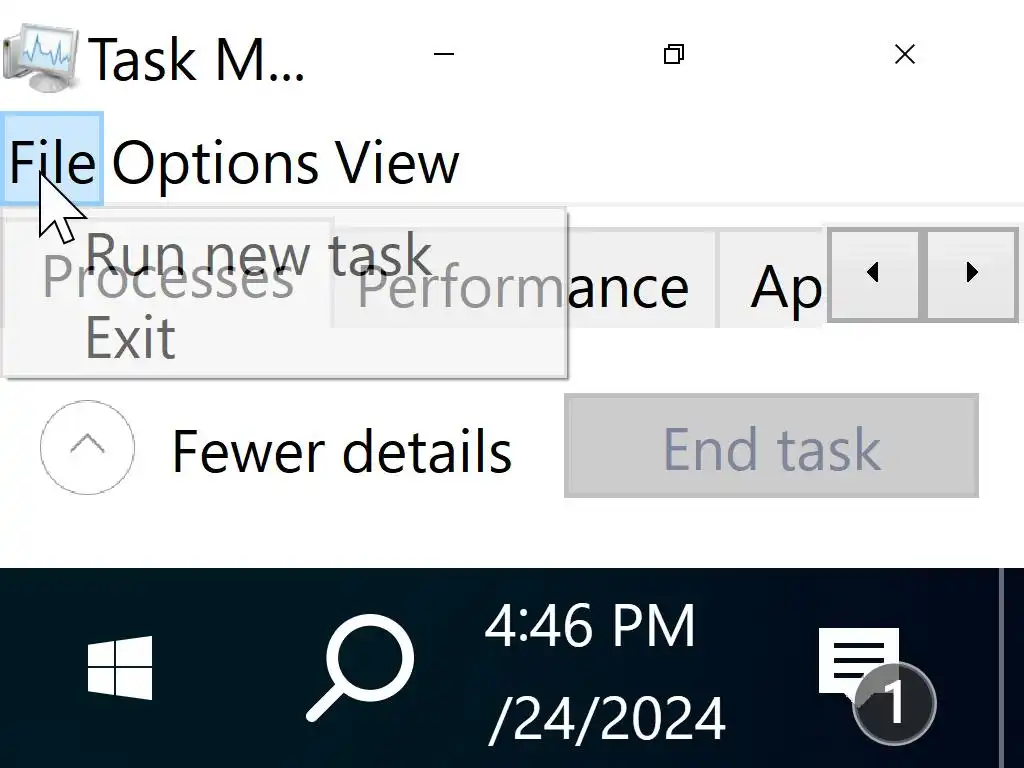
Task: Restore down the Task Manager window
Action: (x=674, y=55)
